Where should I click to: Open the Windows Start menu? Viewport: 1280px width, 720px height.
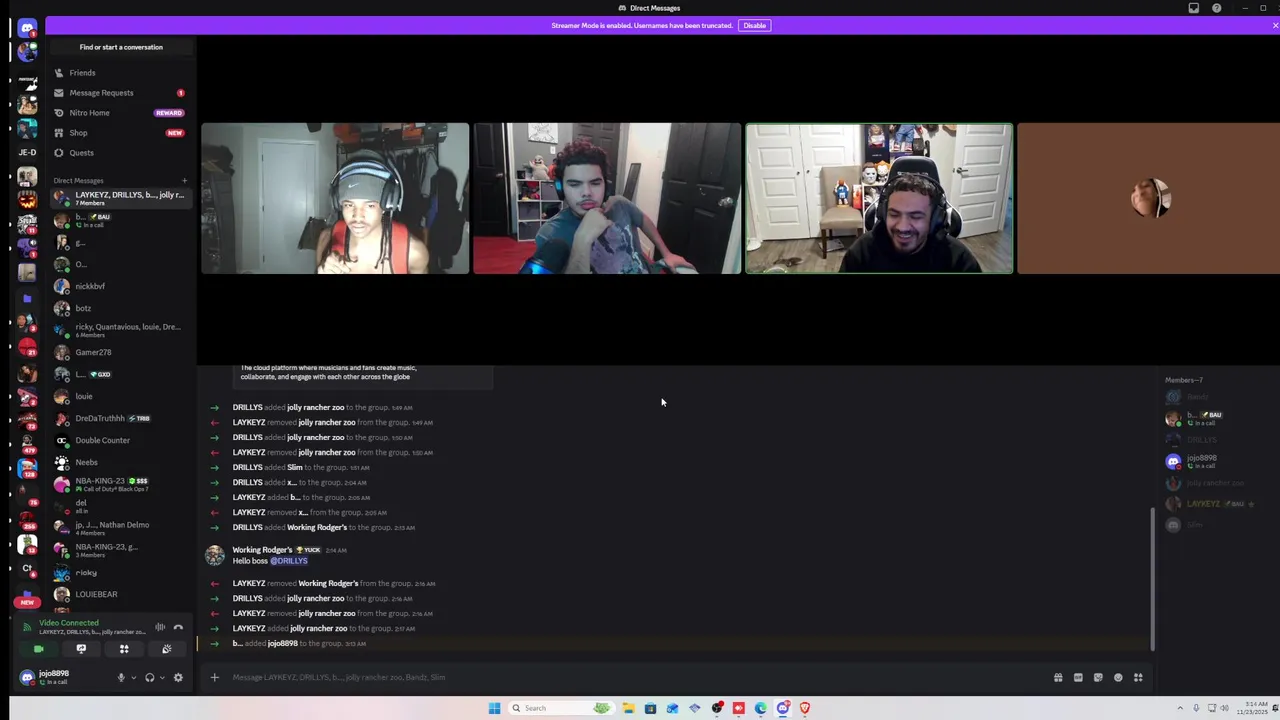pos(494,708)
